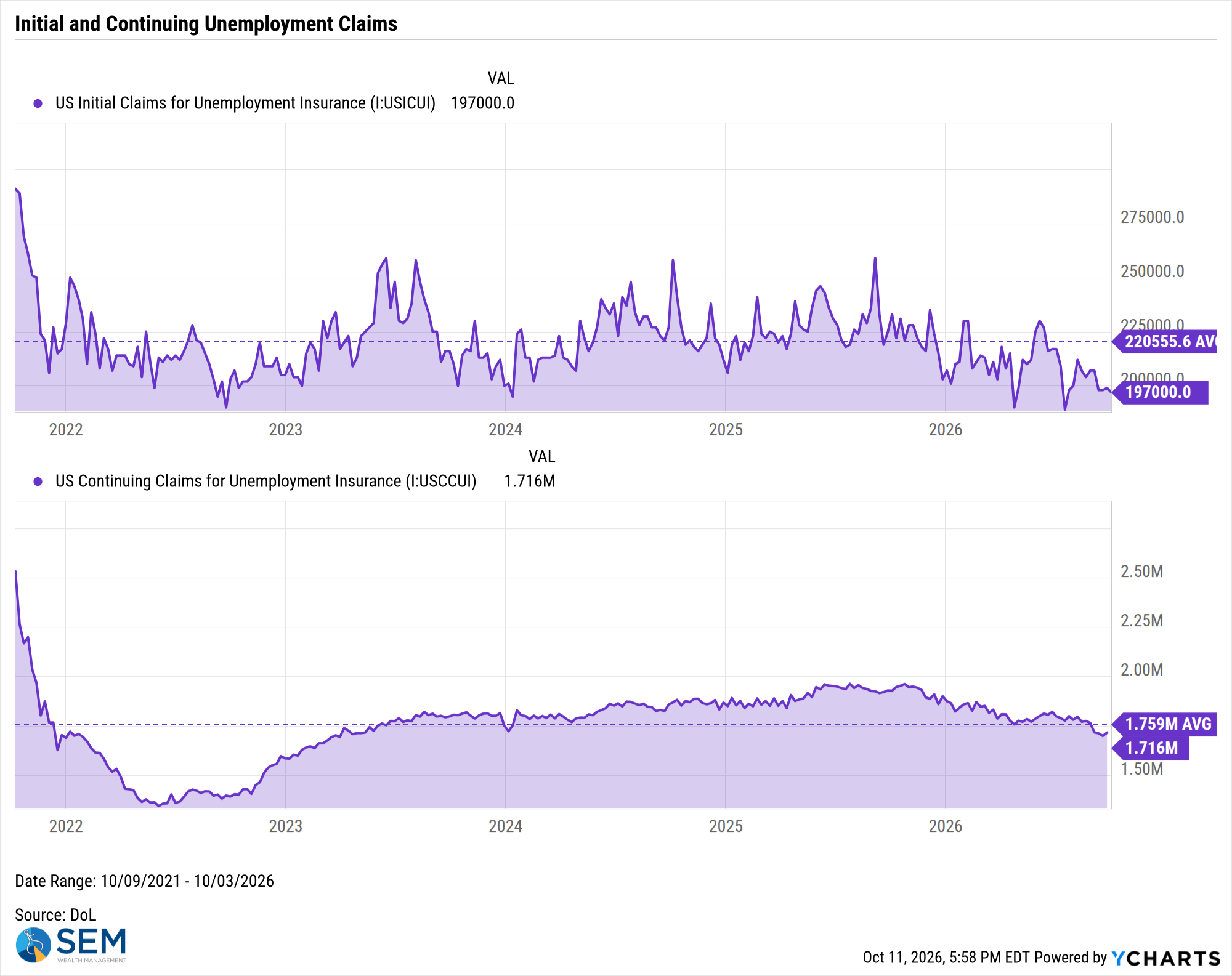Screen dimensions: 1232x976
Task: Click '2022' on the lower chart axis
Action: coord(66,826)
